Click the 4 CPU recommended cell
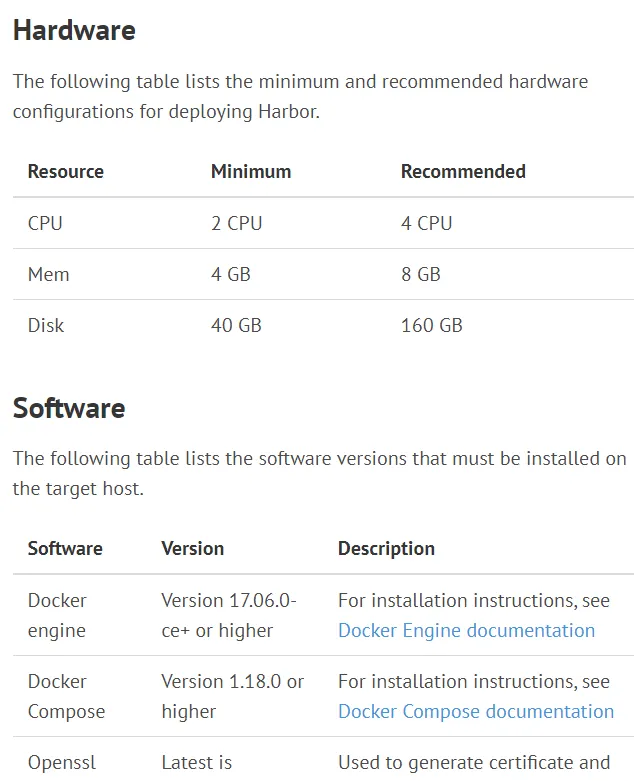The width and height of the screenshot is (634, 781). click(426, 223)
